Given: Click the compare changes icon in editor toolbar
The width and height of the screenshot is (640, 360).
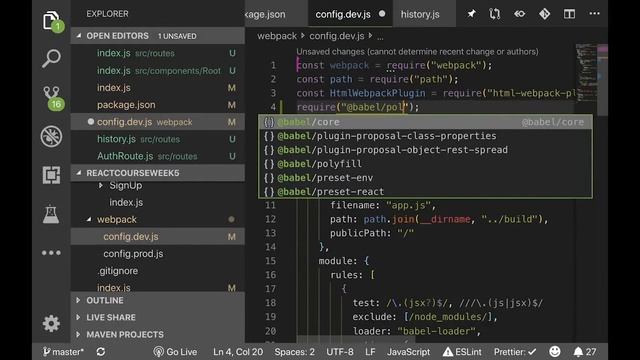Looking at the screenshot, I should (x=495, y=14).
